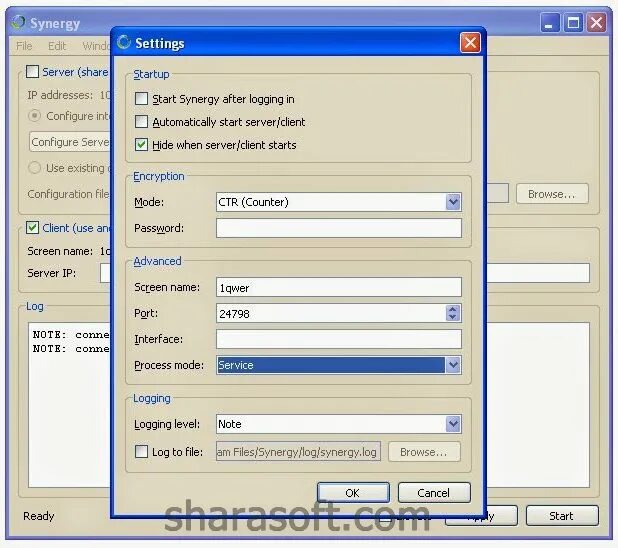Click Browse for configuration file in Synergy window
Image resolution: width=618 pixels, height=548 pixels.
click(552, 194)
